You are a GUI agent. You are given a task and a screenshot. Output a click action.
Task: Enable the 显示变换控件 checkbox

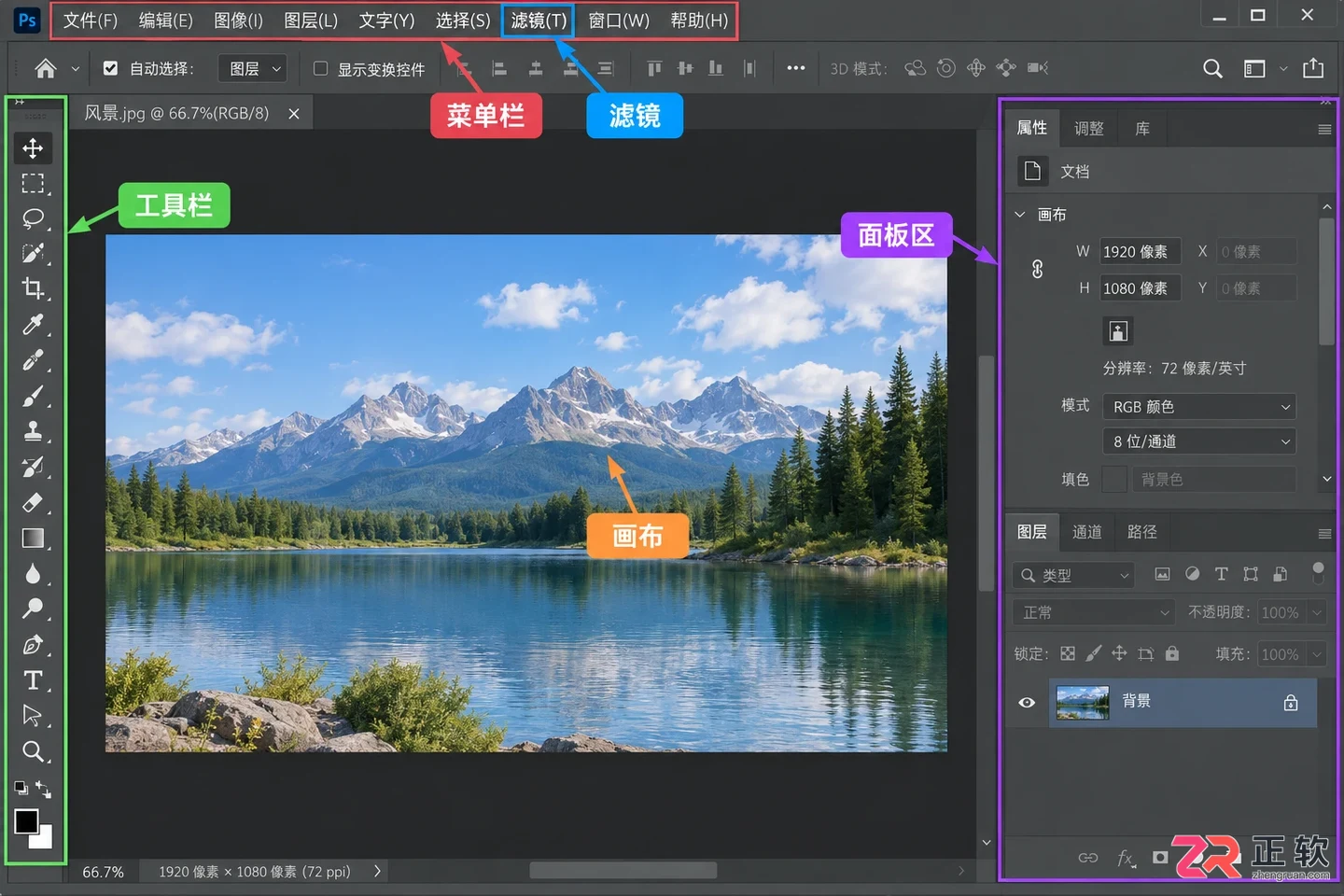click(320, 68)
